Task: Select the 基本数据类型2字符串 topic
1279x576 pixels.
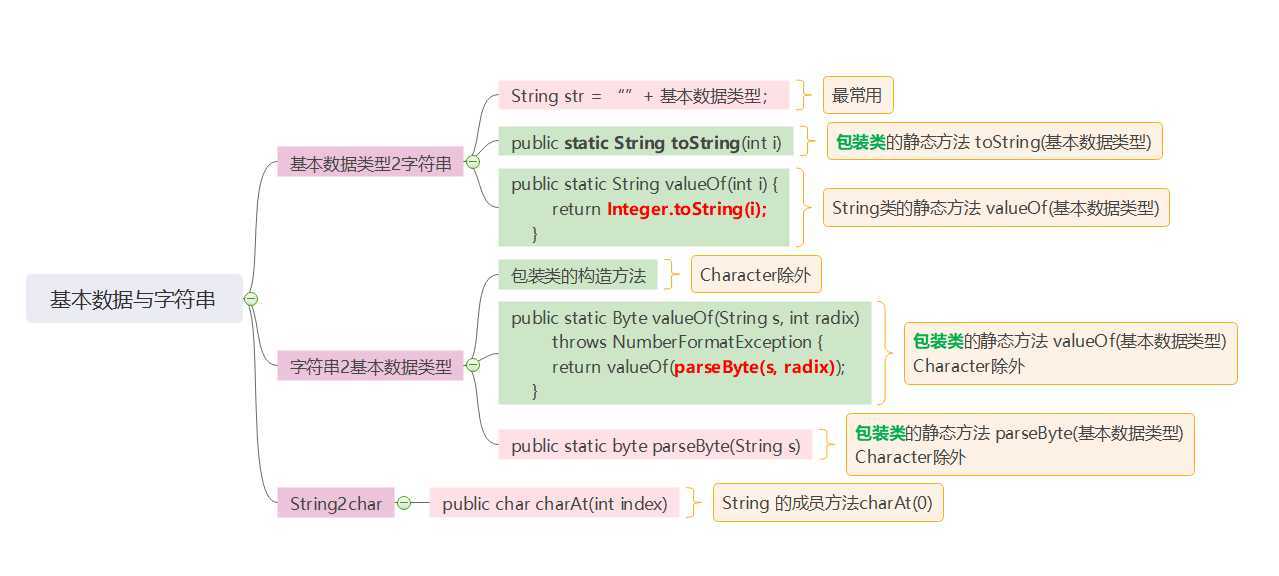Action: pyautogui.click(x=370, y=163)
